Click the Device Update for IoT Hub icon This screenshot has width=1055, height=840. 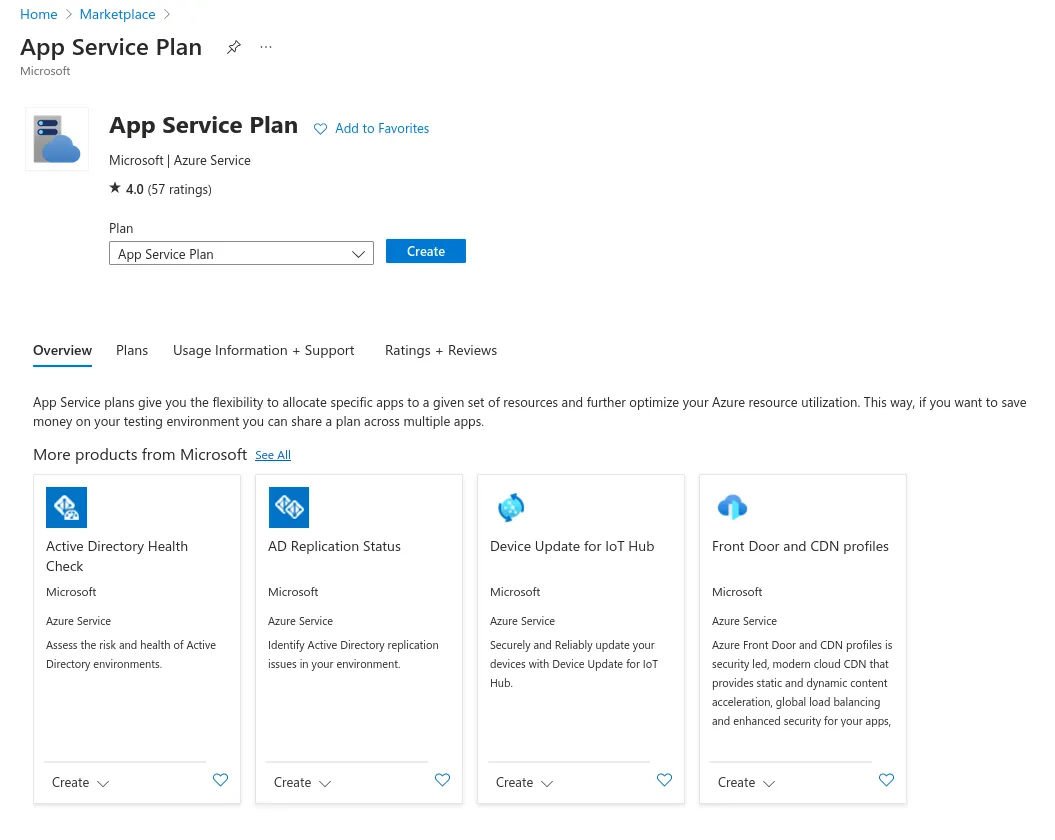click(510, 507)
